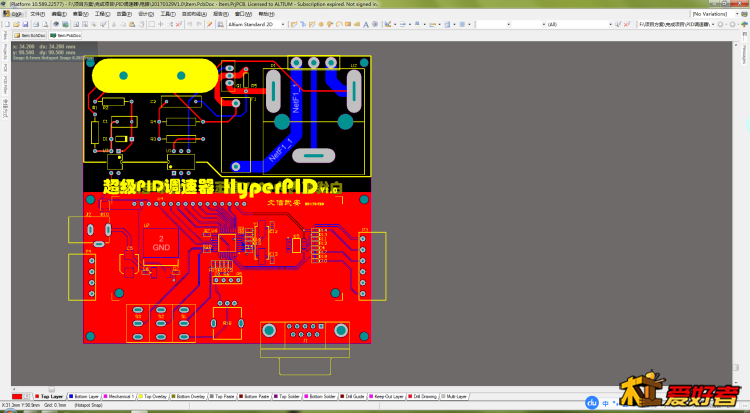Screen dimensions: 750x413
Task: Select the Top Overlay layer tab
Action: click(153, 396)
